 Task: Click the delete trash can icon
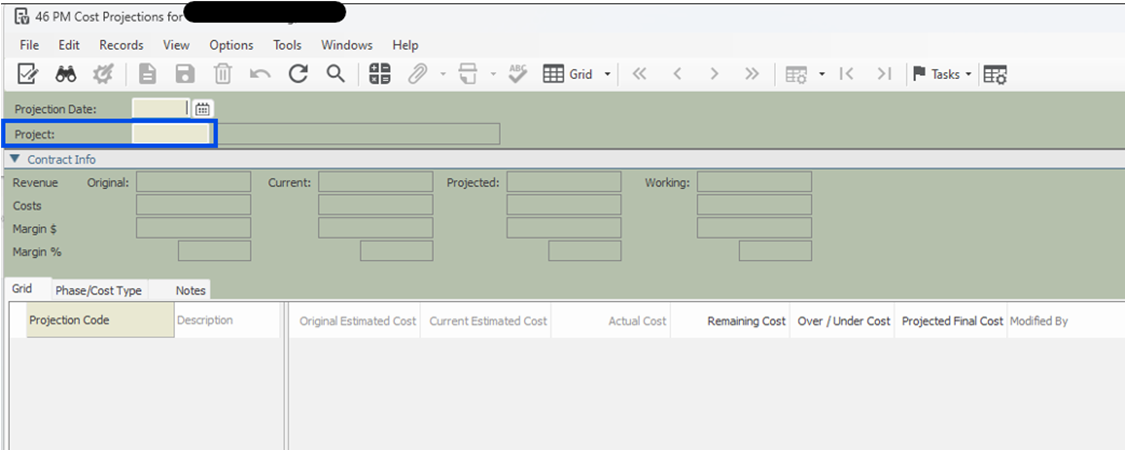coord(223,74)
